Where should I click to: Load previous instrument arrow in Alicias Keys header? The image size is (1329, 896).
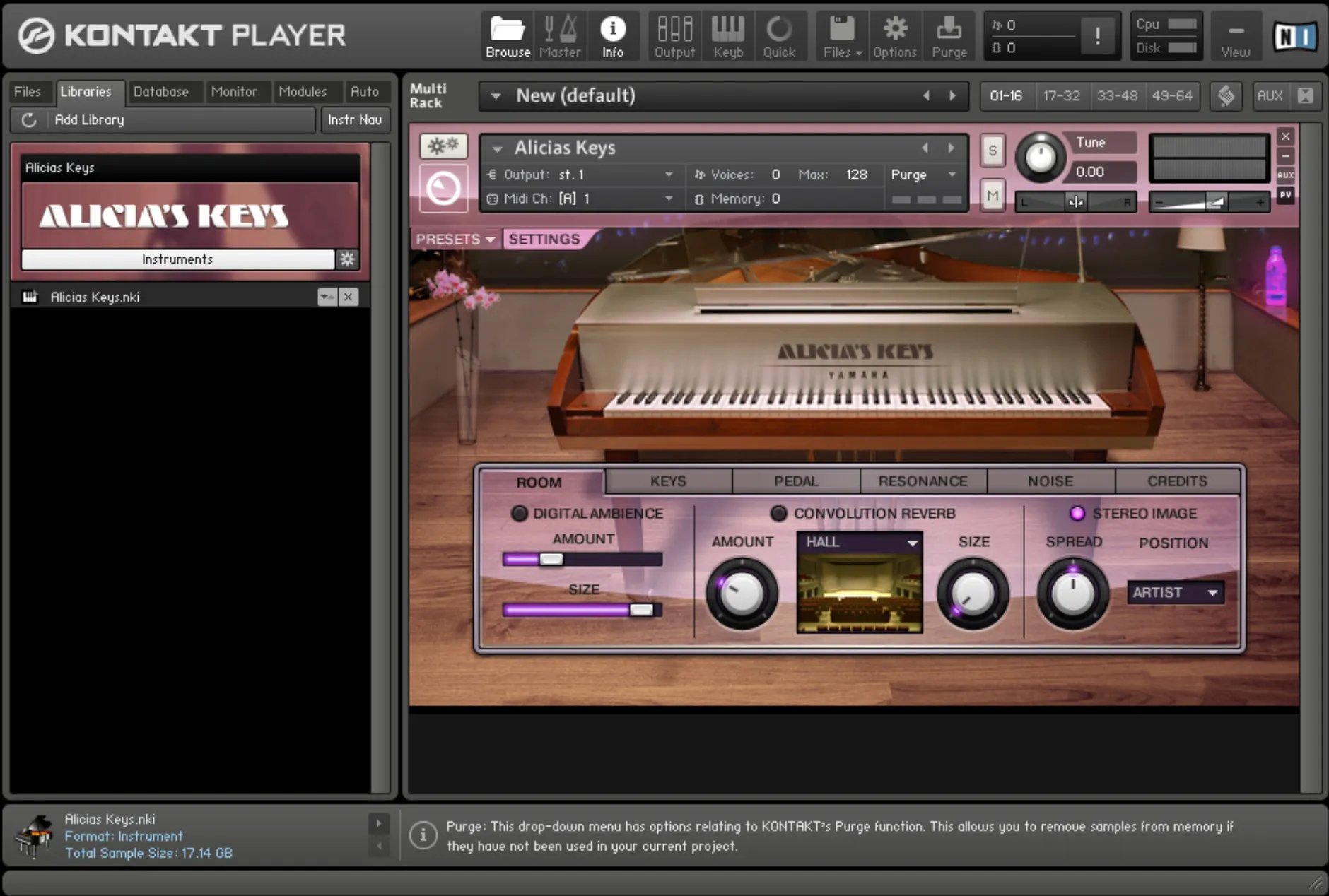click(925, 148)
